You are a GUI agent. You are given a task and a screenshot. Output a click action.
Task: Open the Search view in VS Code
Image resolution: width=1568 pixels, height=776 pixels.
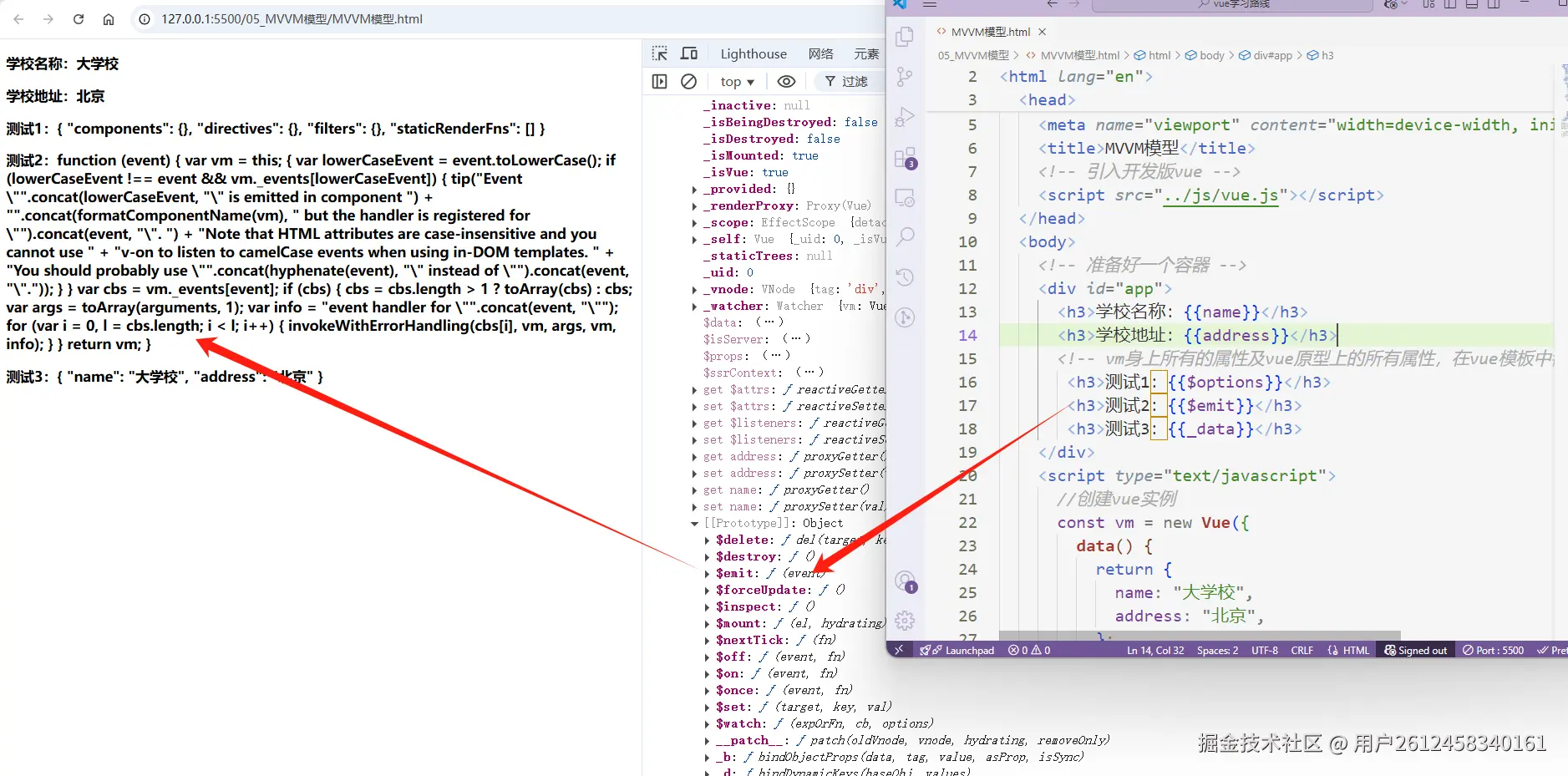click(905, 237)
